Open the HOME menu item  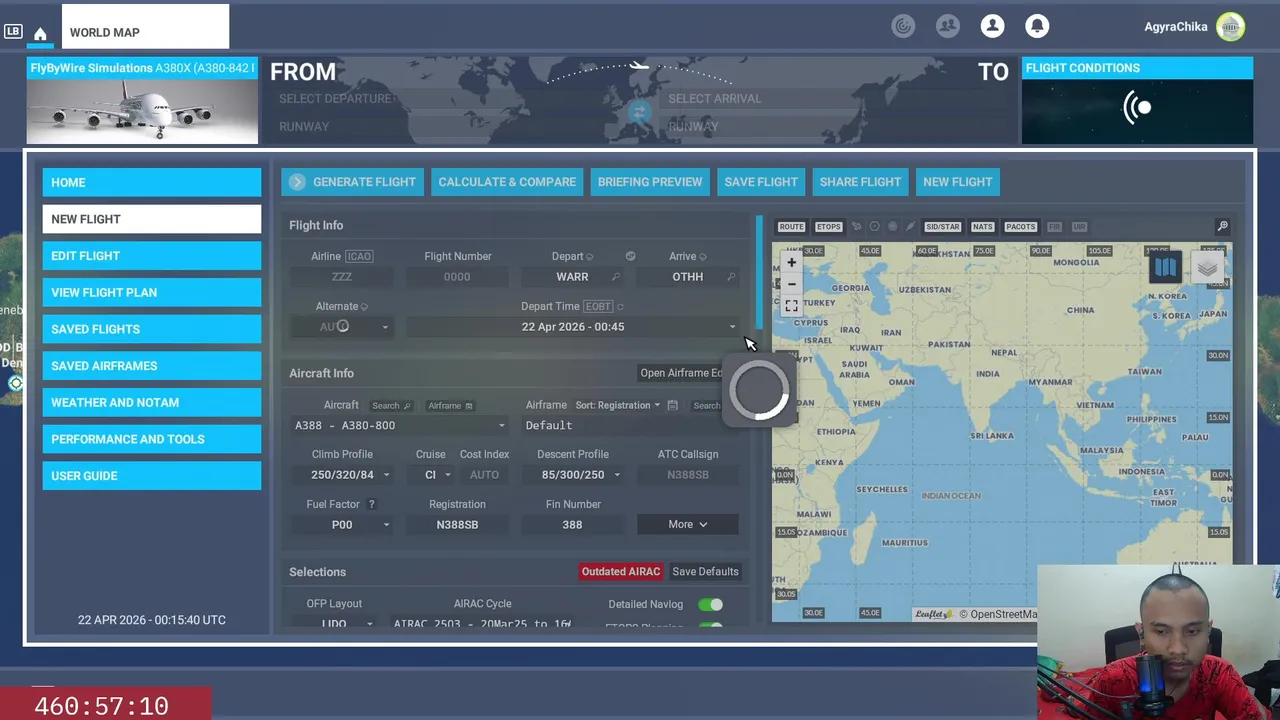click(x=152, y=182)
